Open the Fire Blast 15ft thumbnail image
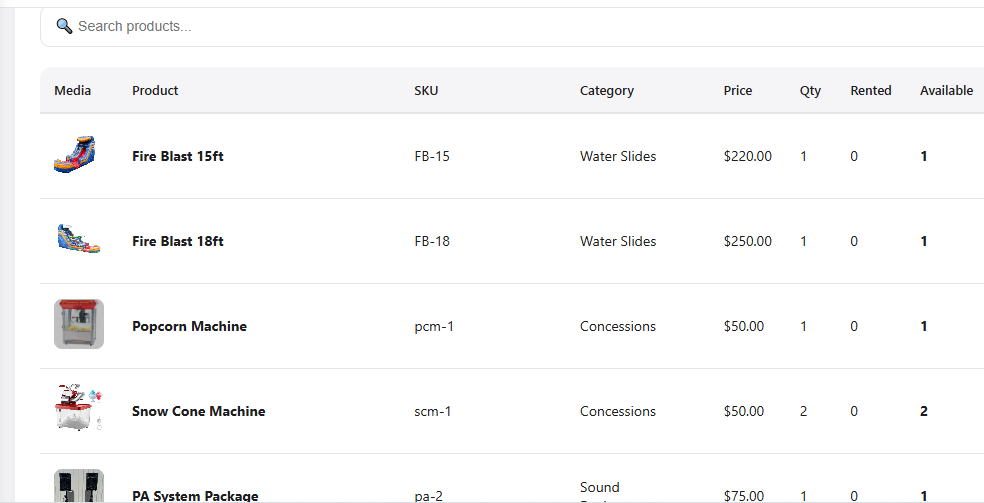The width and height of the screenshot is (984, 503). tap(74, 156)
